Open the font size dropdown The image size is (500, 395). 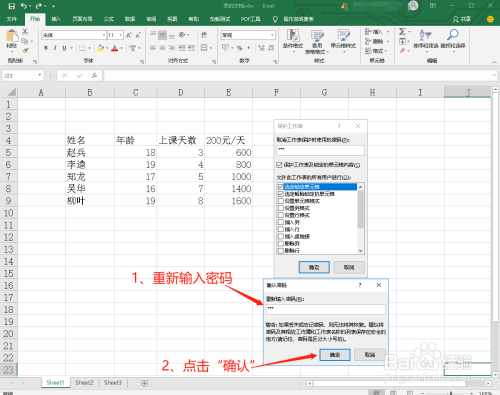(120, 35)
